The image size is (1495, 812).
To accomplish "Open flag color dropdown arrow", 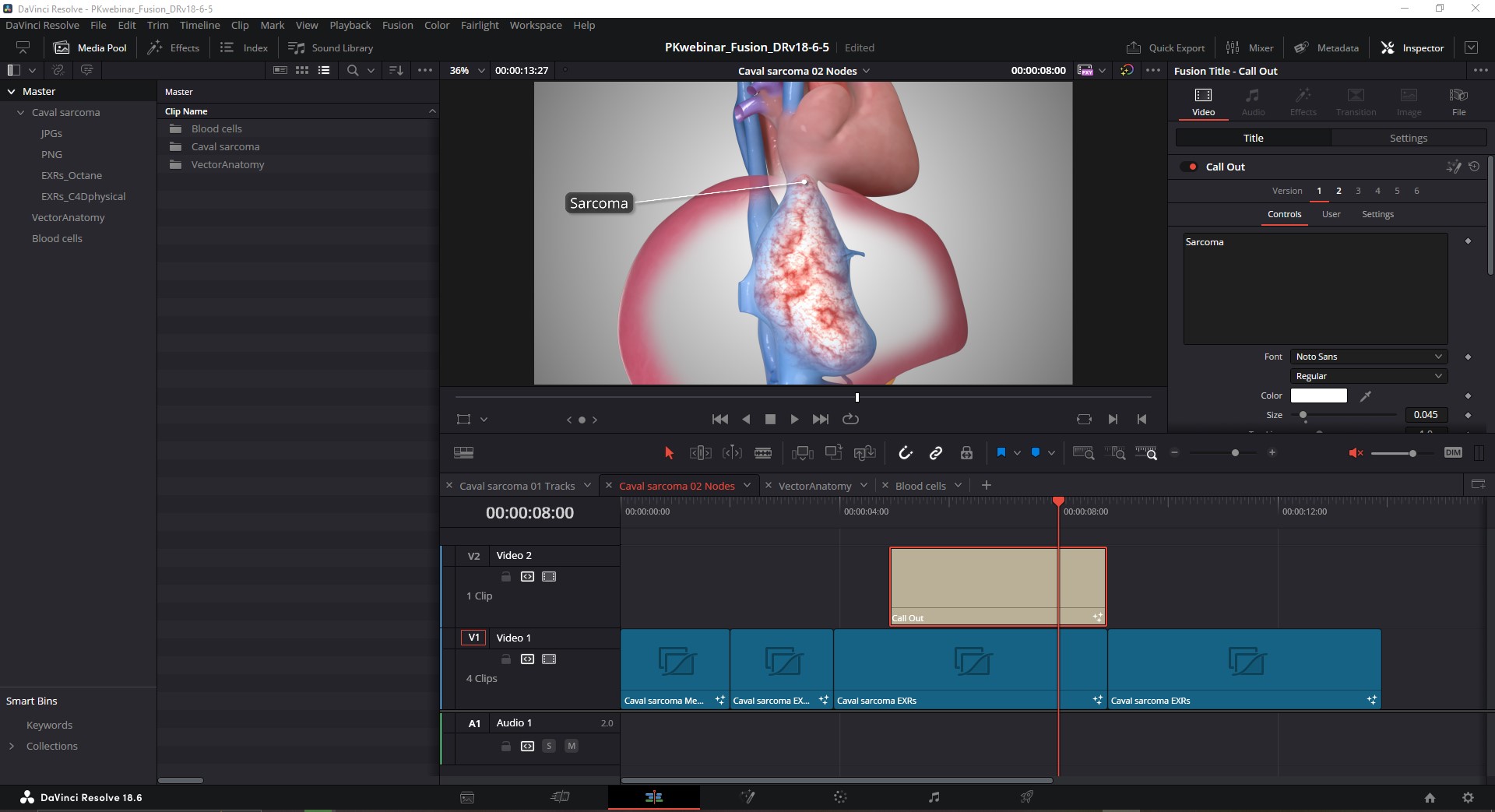I will pyautogui.click(x=1017, y=453).
